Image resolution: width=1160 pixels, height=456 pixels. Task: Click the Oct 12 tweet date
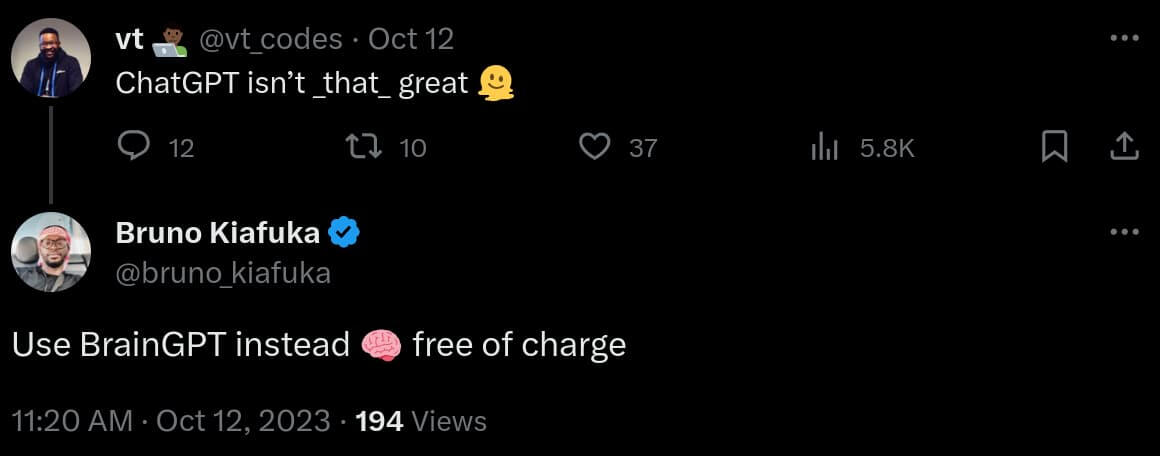[411, 39]
